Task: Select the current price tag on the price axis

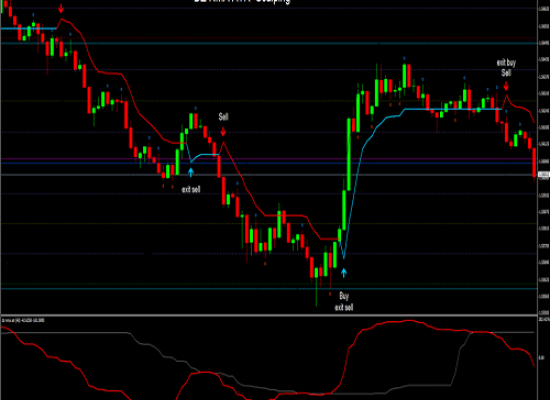Action: point(544,175)
